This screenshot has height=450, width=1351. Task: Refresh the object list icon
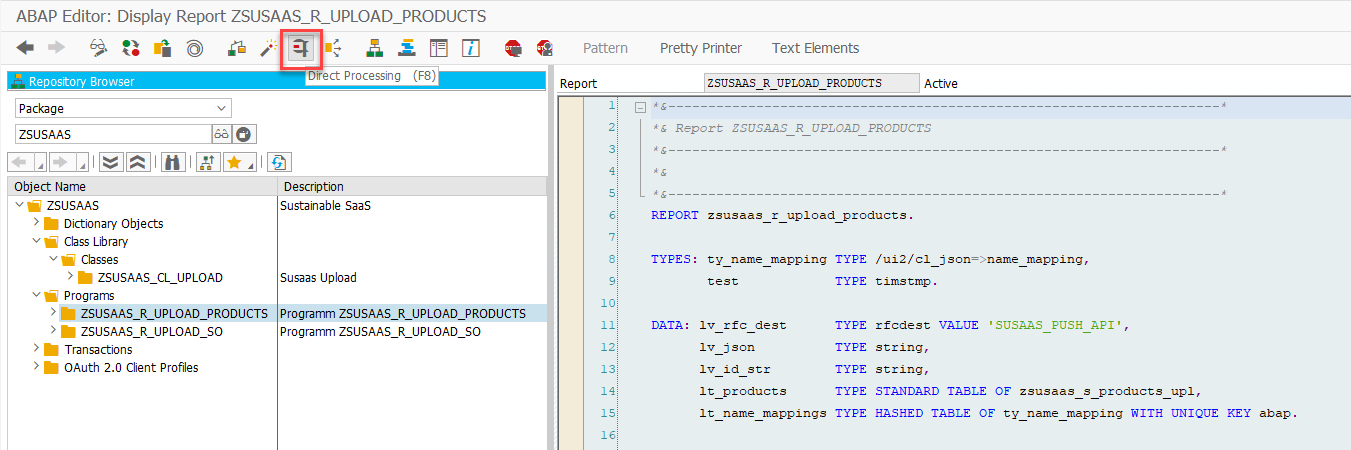[x=279, y=162]
